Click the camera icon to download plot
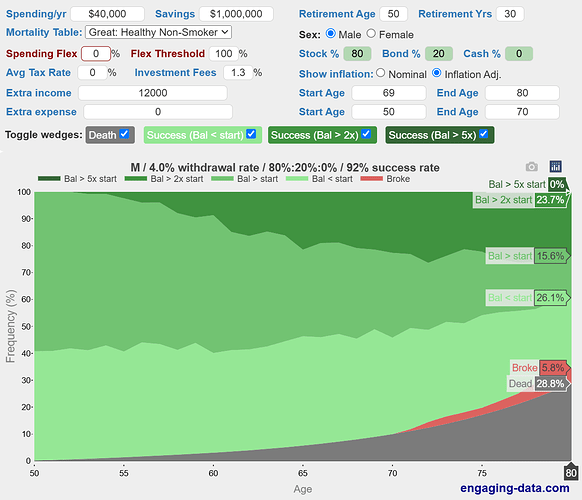Image resolution: width=582 pixels, height=500 pixels. coord(532,167)
